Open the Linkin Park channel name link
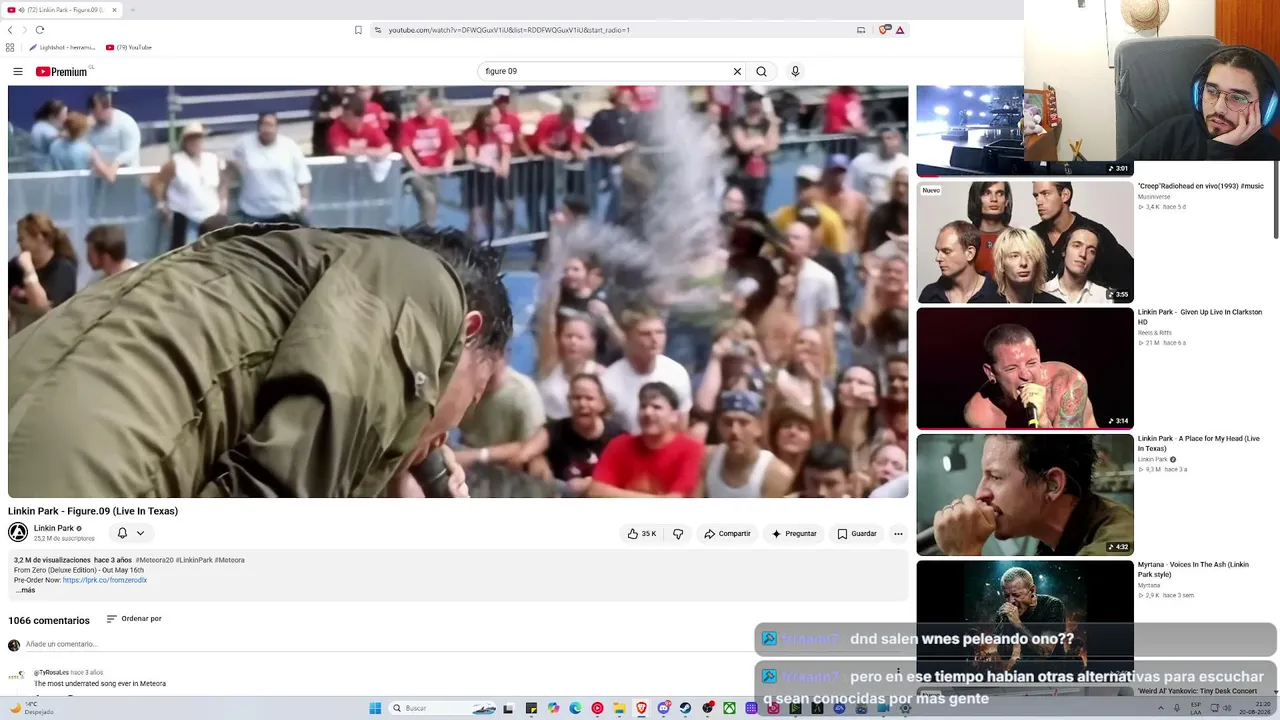This screenshot has width=1280, height=720. click(54, 528)
